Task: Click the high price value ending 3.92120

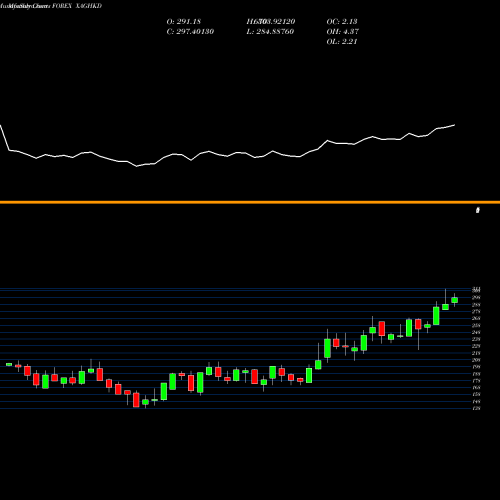Action: point(271,22)
